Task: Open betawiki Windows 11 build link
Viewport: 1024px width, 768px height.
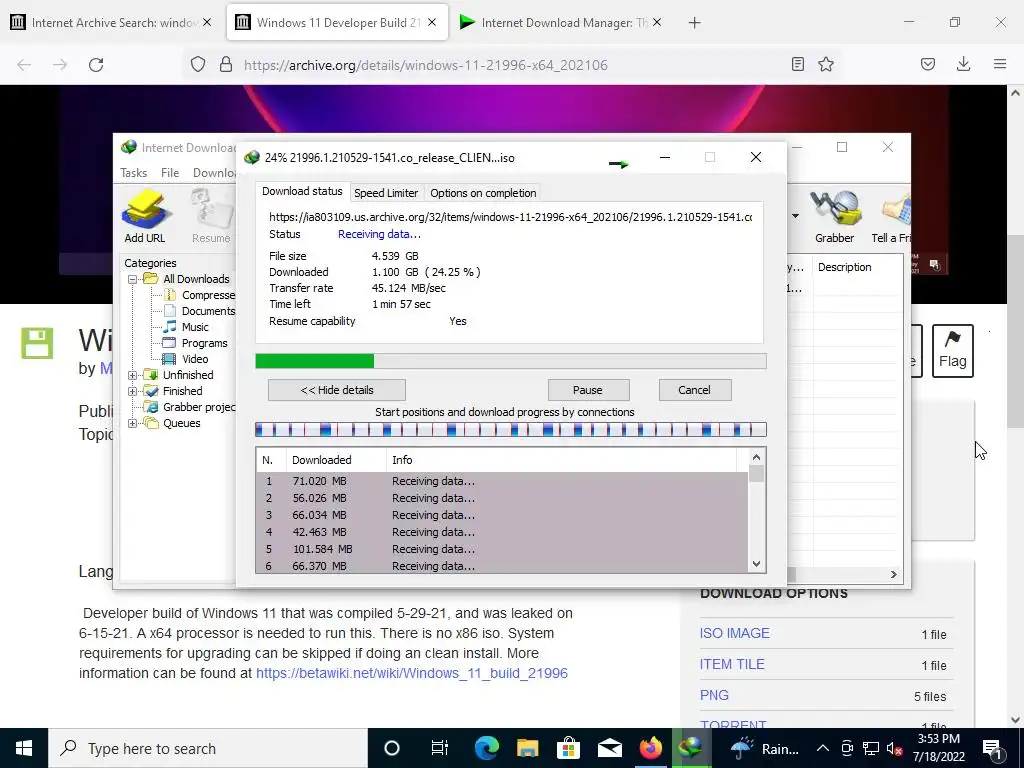Action: 411,673
